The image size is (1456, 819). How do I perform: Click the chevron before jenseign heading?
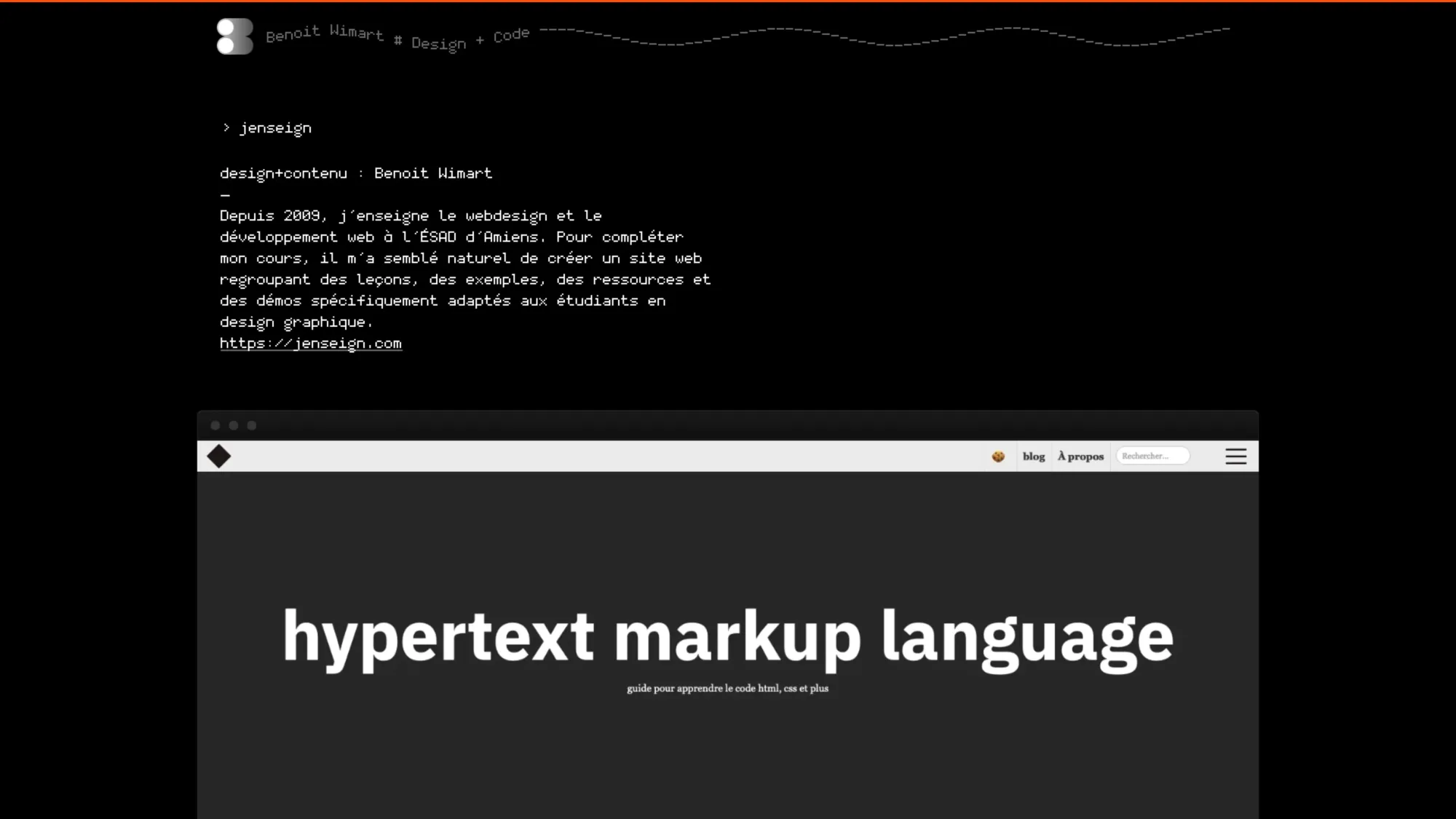226,127
